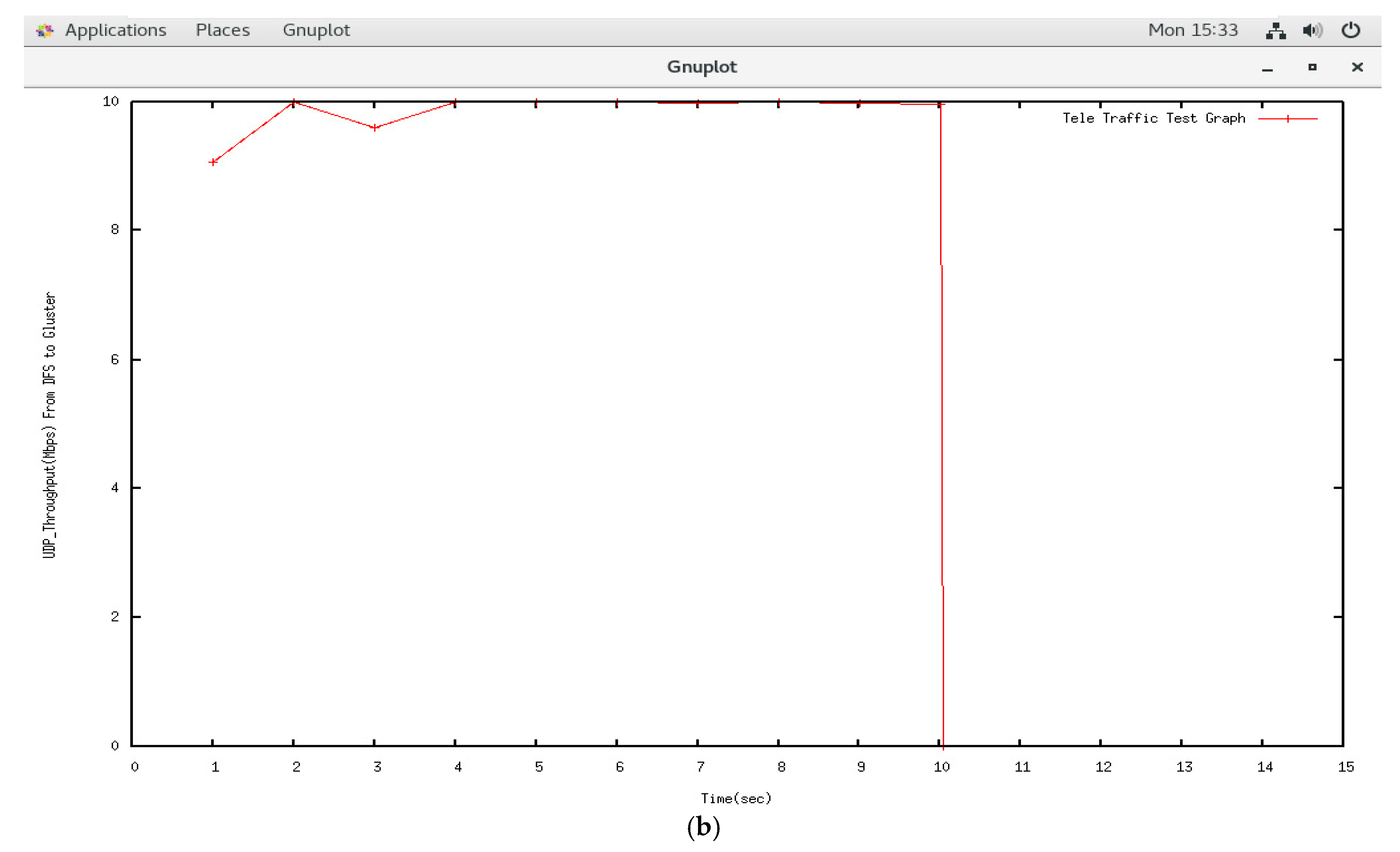Open the Gnuplot app menu in top bar
Image resolution: width=1400 pixels, height=852 pixels.
[x=316, y=30]
